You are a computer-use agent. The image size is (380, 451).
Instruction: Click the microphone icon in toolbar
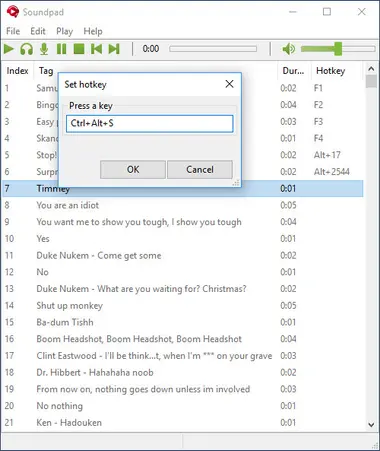(44, 49)
